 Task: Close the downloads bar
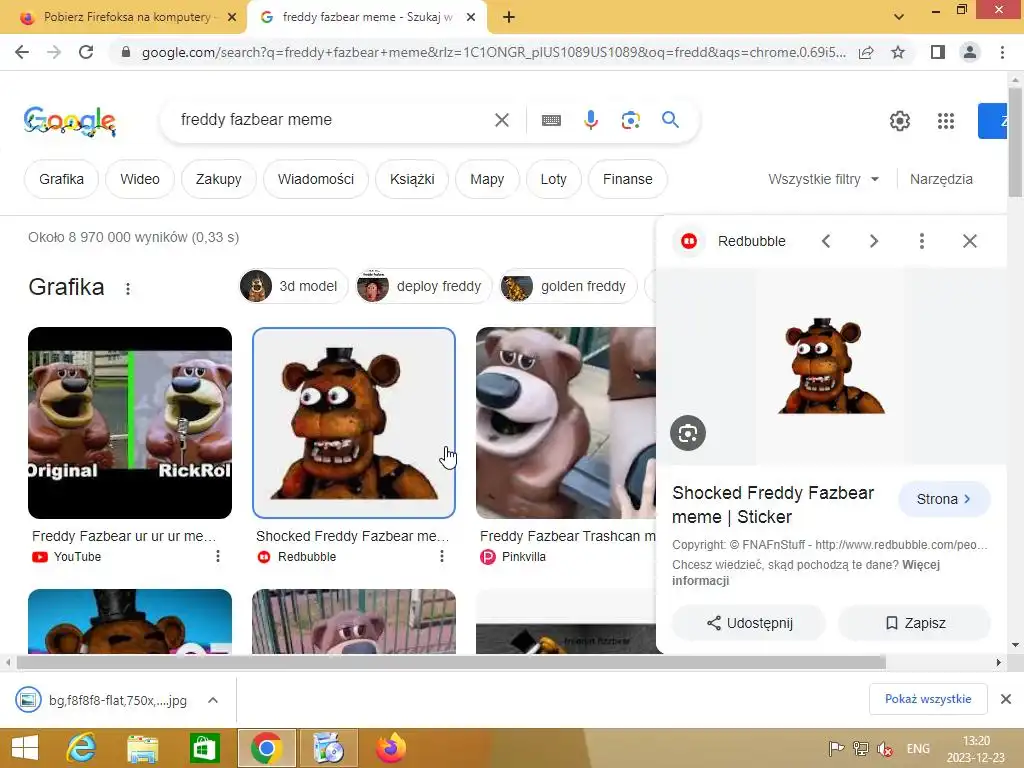point(1006,699)
